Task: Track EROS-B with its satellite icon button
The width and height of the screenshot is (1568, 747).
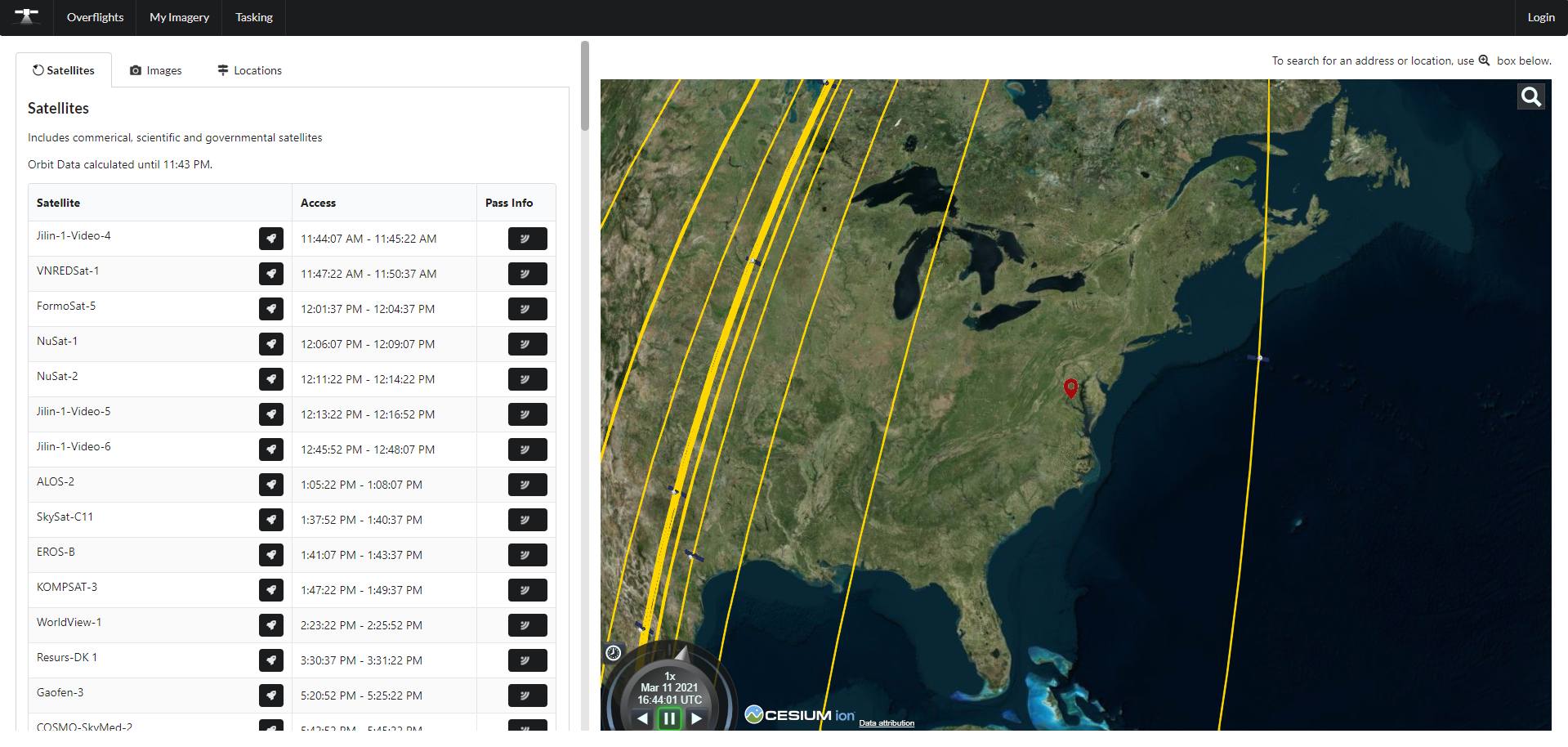Action: (x=271, y=555)
